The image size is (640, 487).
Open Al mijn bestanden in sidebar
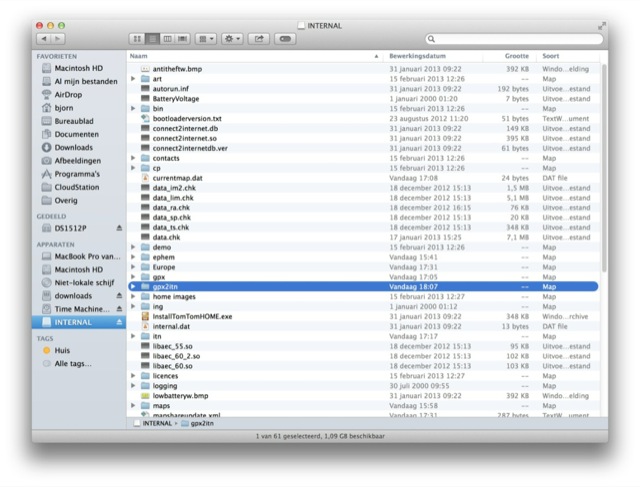86,81
